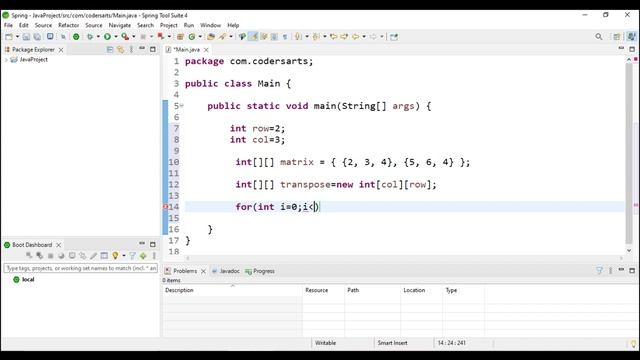The image size is (640, 360).
Task: Open the Back navigation history dropdown
Action: coord(364,37)
